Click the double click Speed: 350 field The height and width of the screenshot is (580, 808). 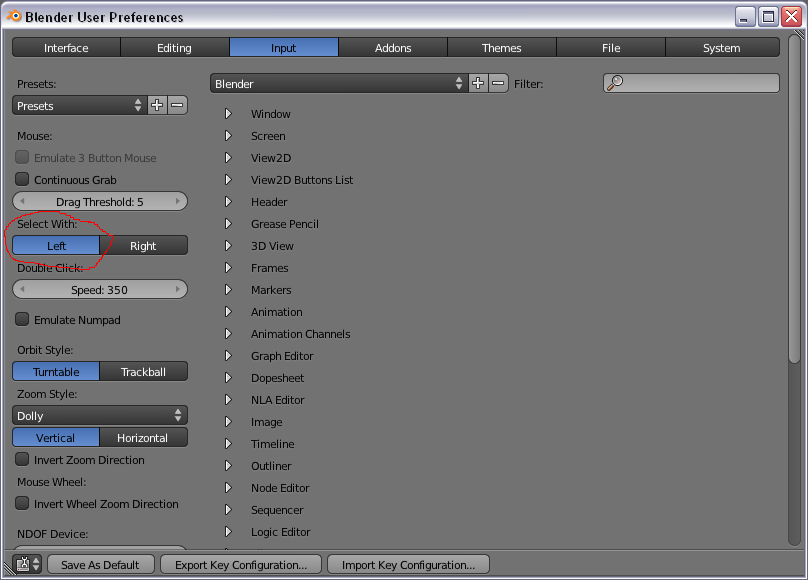click(x=100, y=289)
